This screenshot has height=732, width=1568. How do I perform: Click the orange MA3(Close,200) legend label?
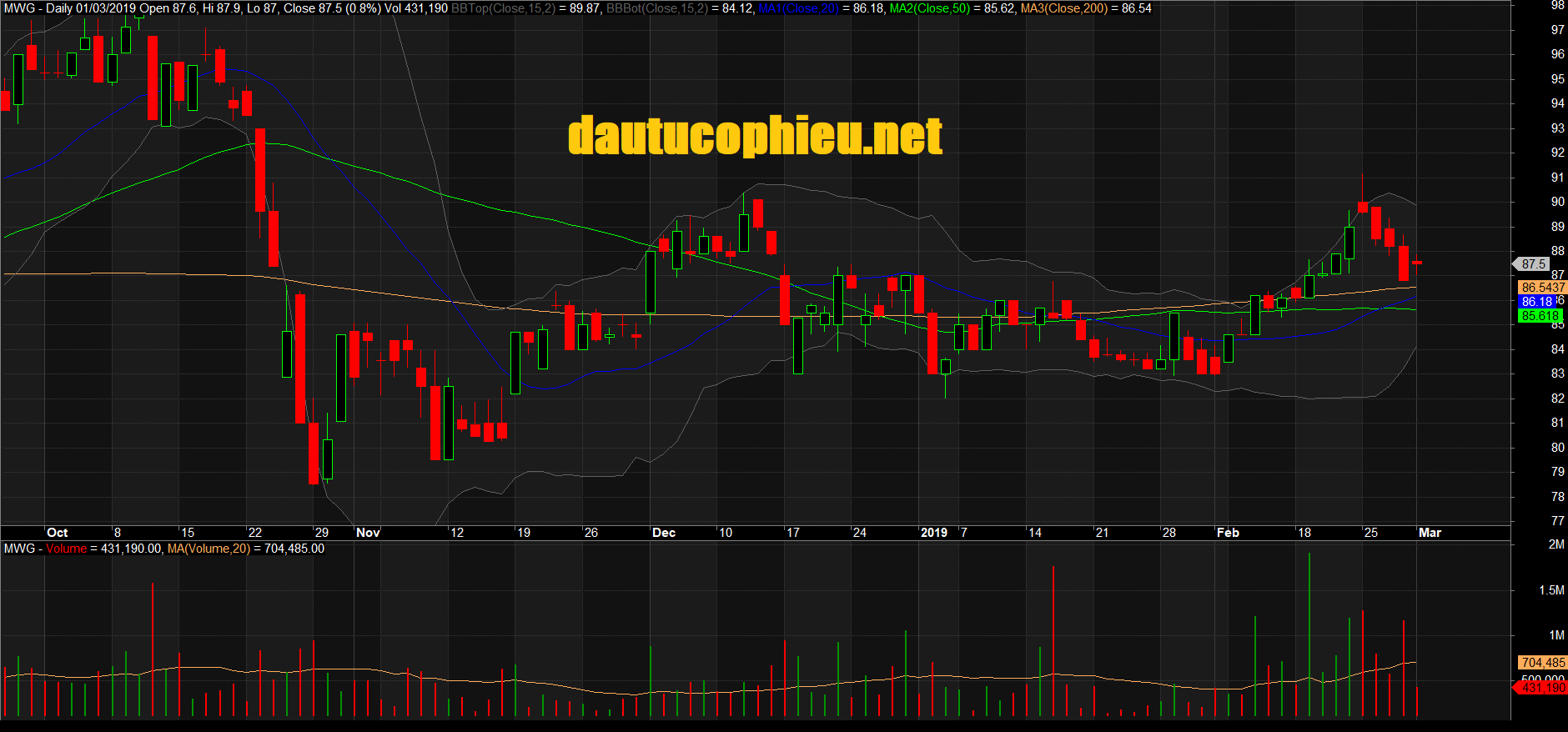click(x=1064, y=8)
